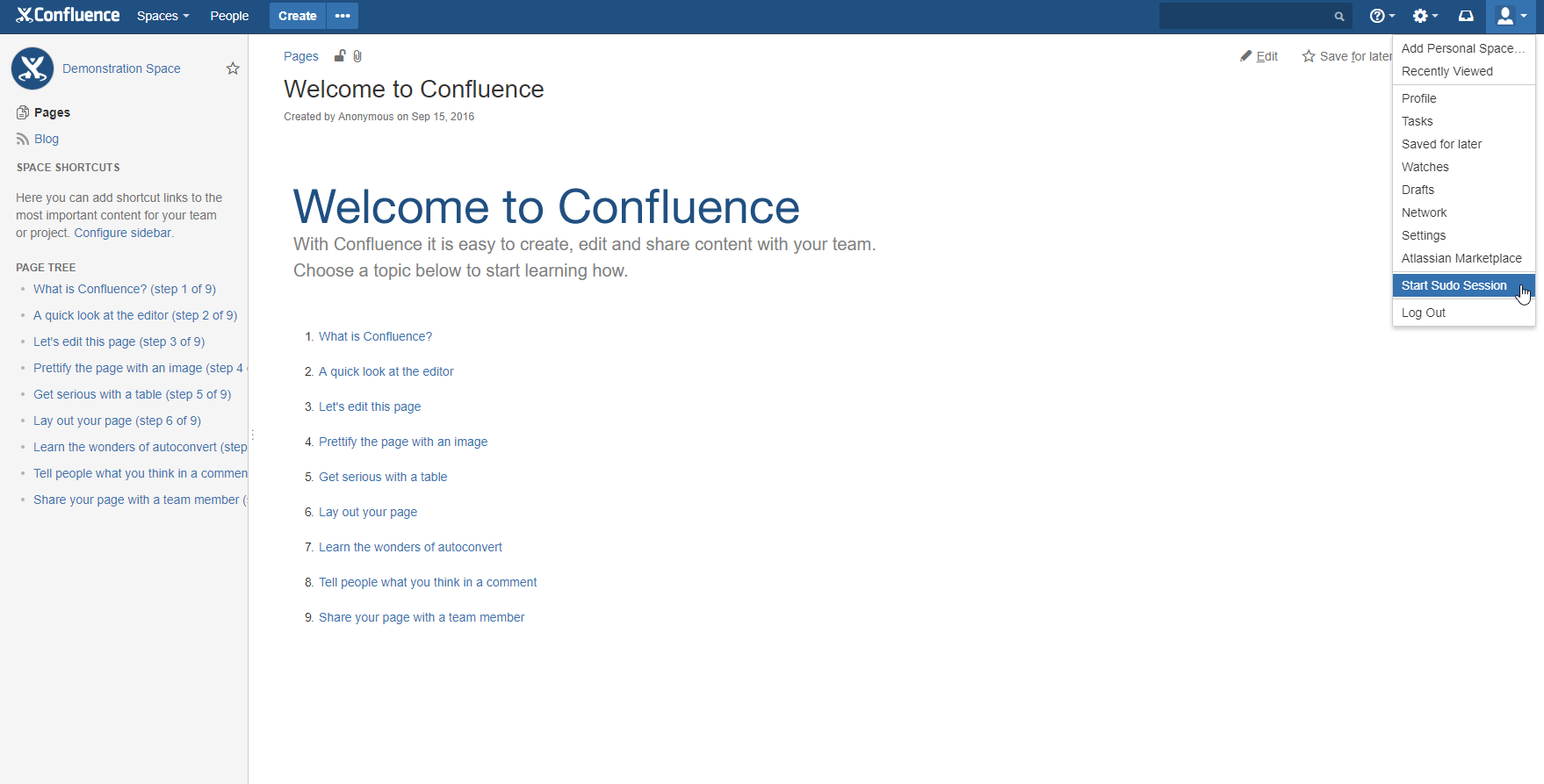The image size is (1544, 784).
Task: Open 'A quick look at the editor (step 2 of 9)'
Action: (135, 315)
